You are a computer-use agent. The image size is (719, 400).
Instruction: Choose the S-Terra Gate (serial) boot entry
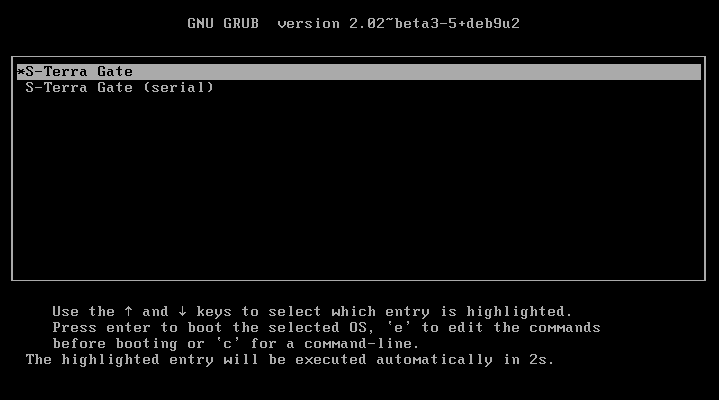(119, 87)
